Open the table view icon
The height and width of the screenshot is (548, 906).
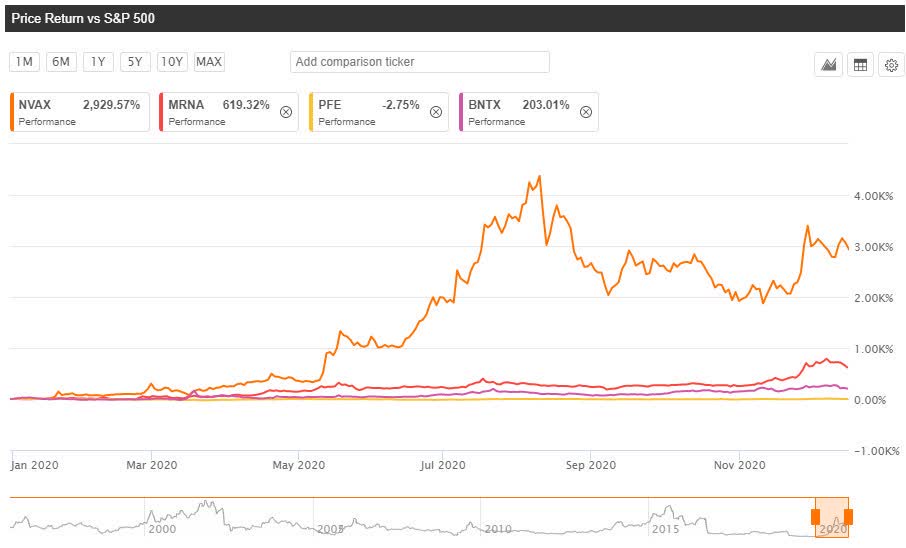859,65
